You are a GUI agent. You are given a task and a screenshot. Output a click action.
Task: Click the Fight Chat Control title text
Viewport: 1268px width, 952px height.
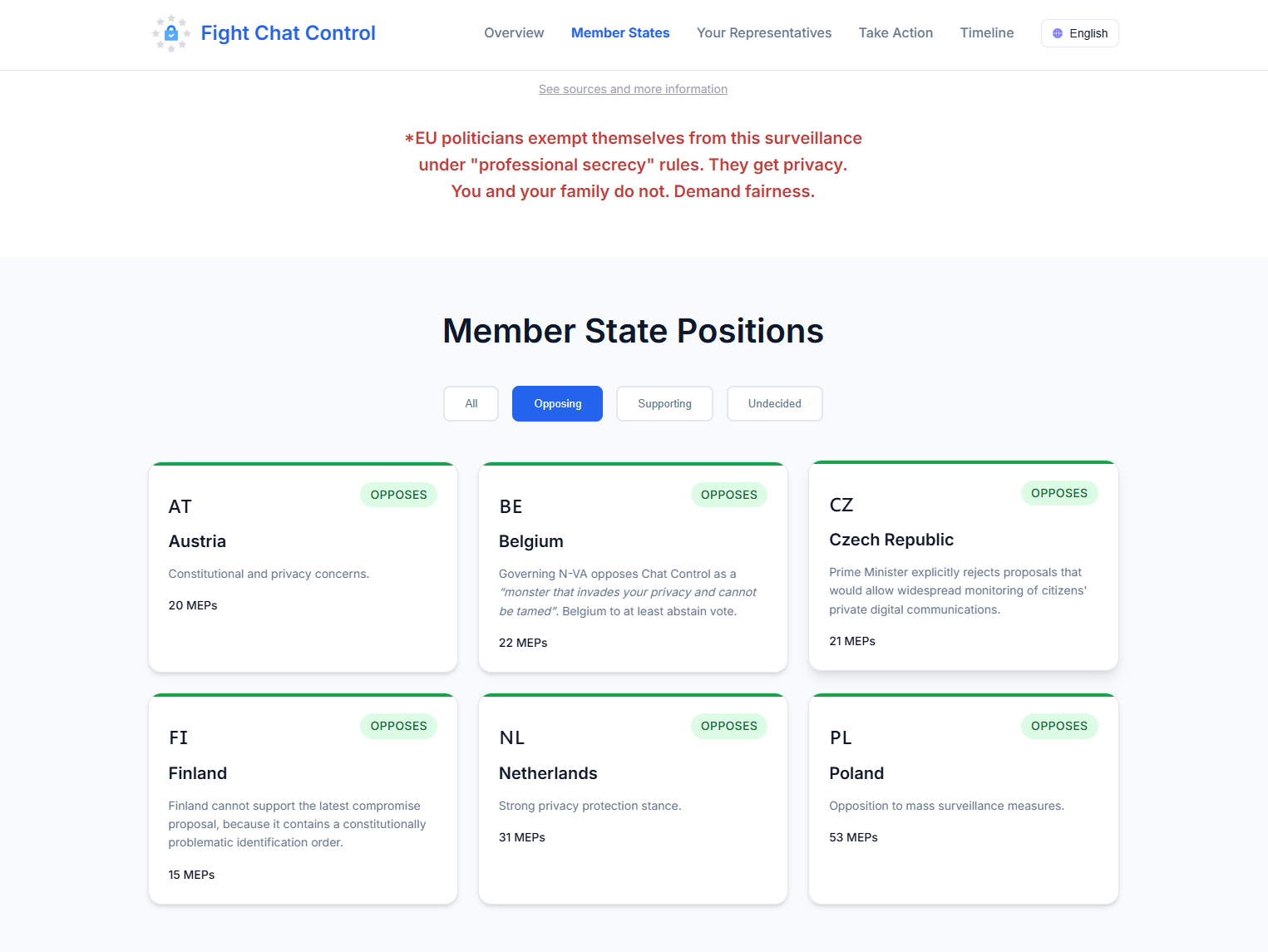[x=288, y=33]
